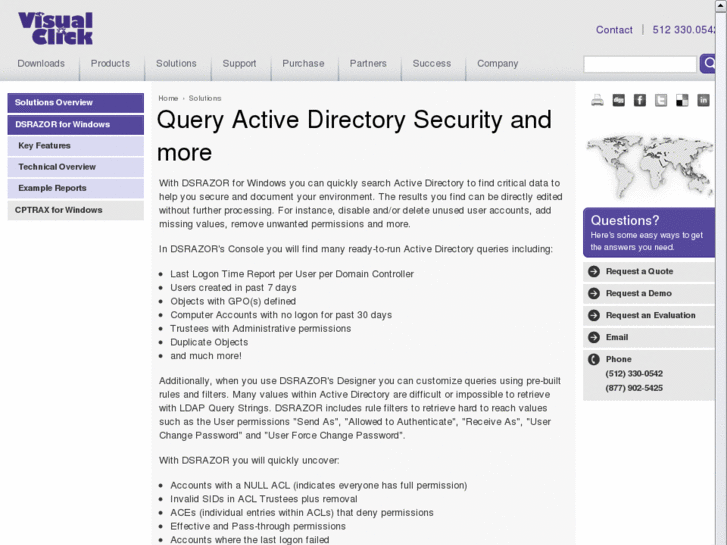Open the Purchase menu
This screenshot has height=545, width=727.
click(303, 64)
